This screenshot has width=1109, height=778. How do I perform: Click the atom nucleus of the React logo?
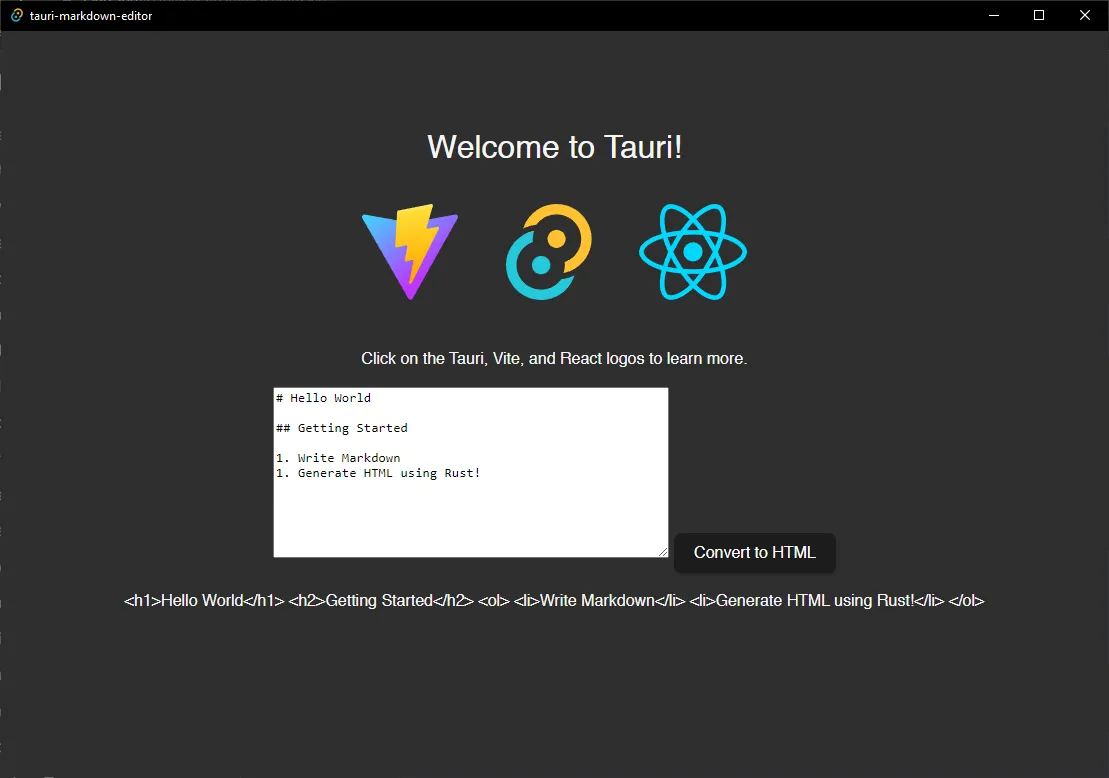click(x=692, y=251)
